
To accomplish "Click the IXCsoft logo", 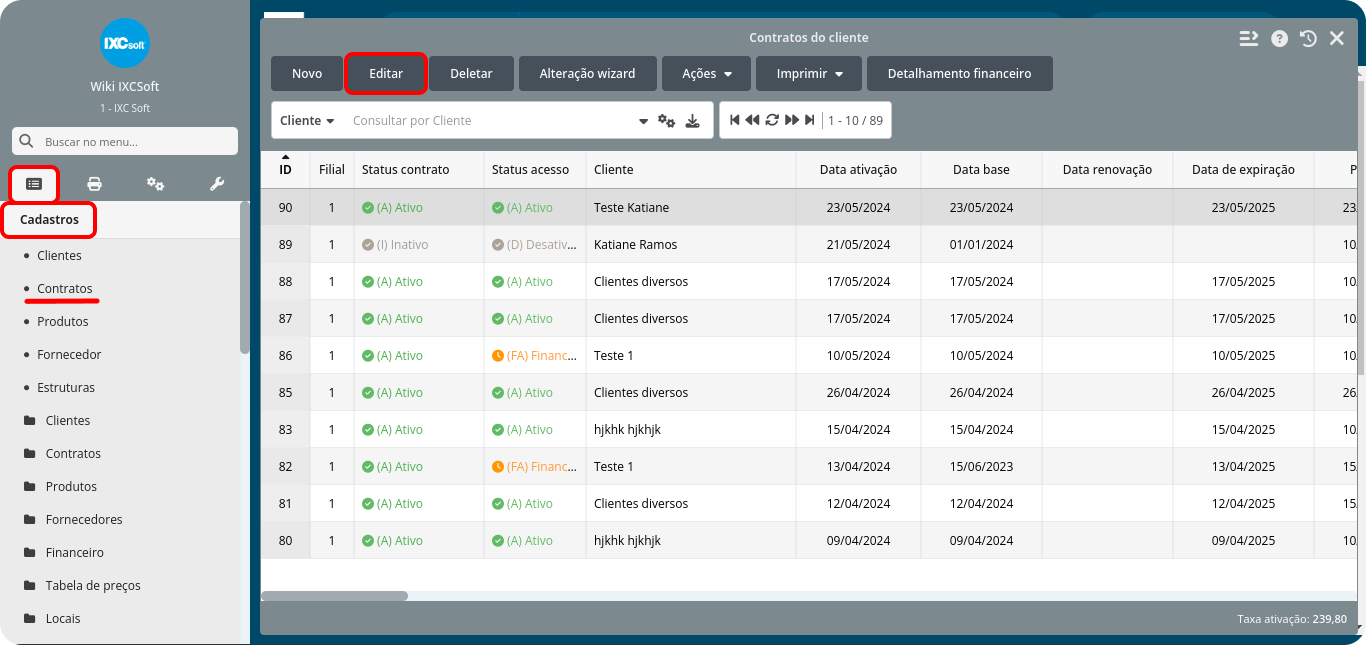I will coord(125,43).
